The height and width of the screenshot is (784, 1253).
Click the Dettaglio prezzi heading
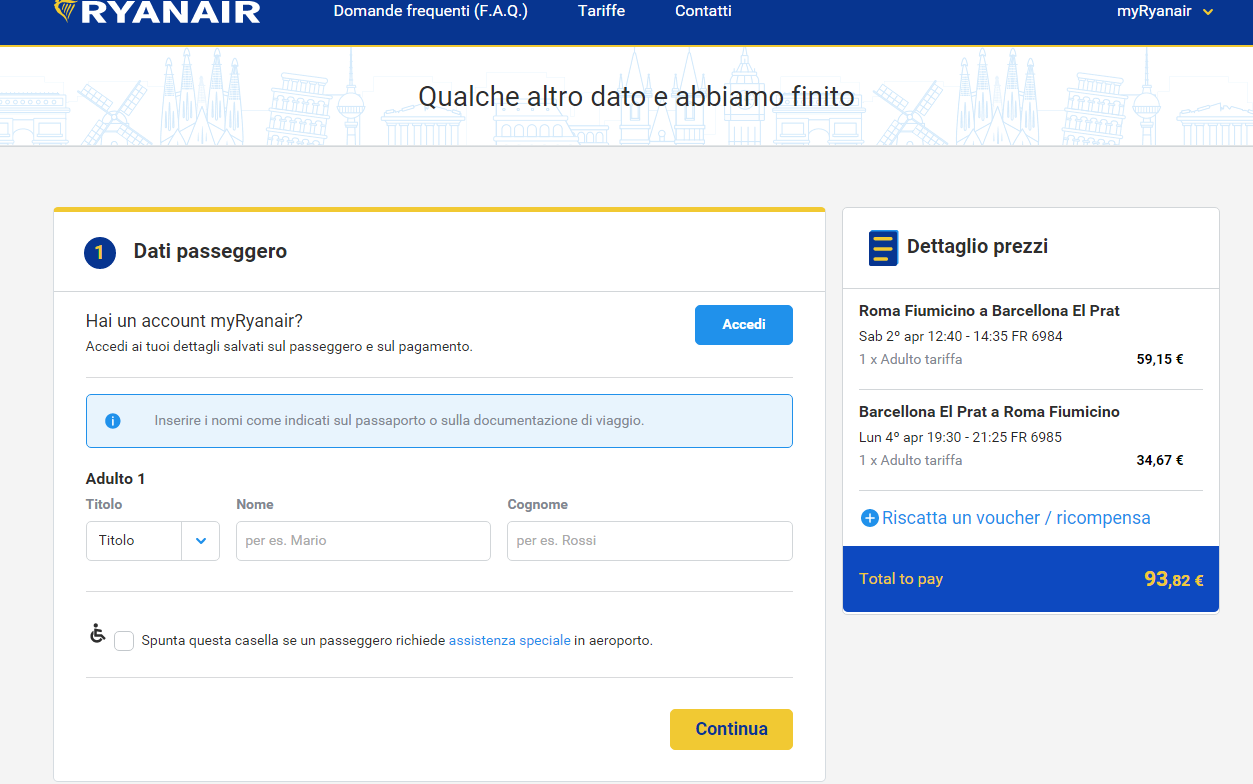(977, 247)
